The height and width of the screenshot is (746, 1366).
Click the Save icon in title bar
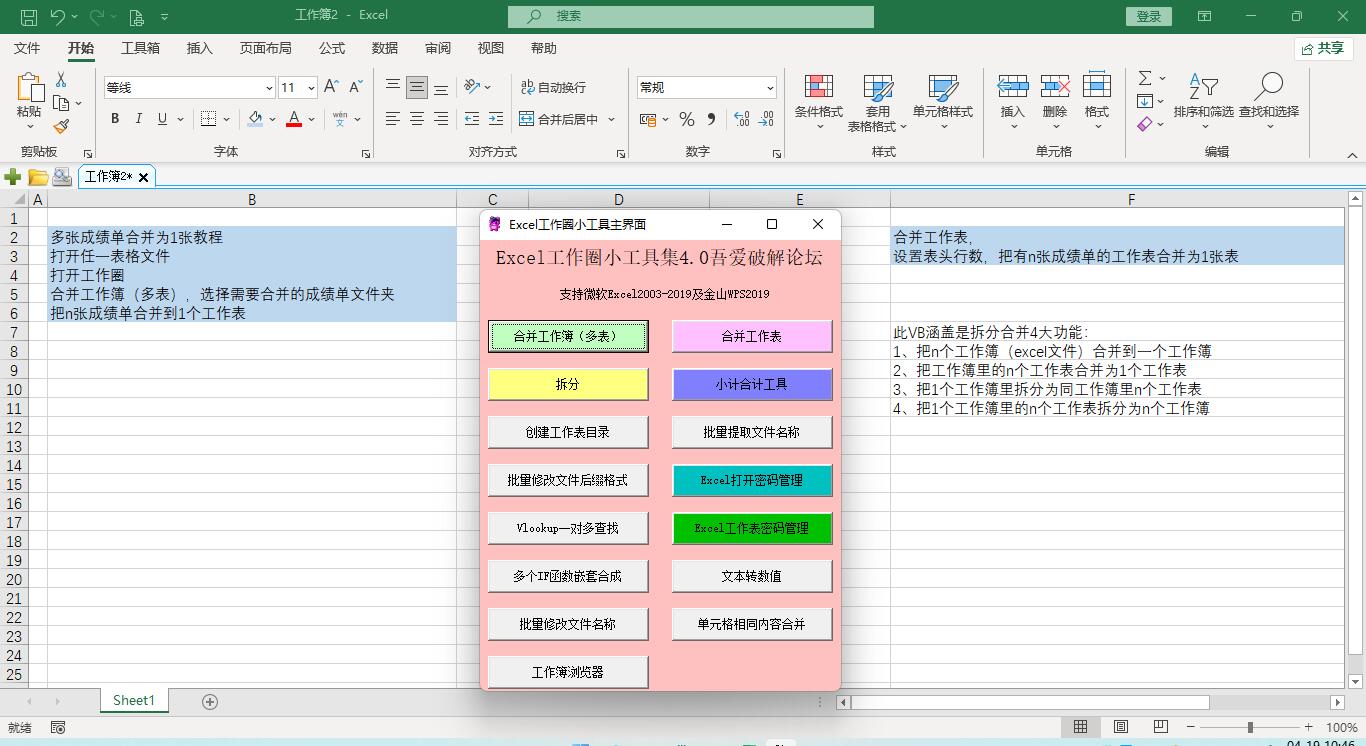click(29, 16)
